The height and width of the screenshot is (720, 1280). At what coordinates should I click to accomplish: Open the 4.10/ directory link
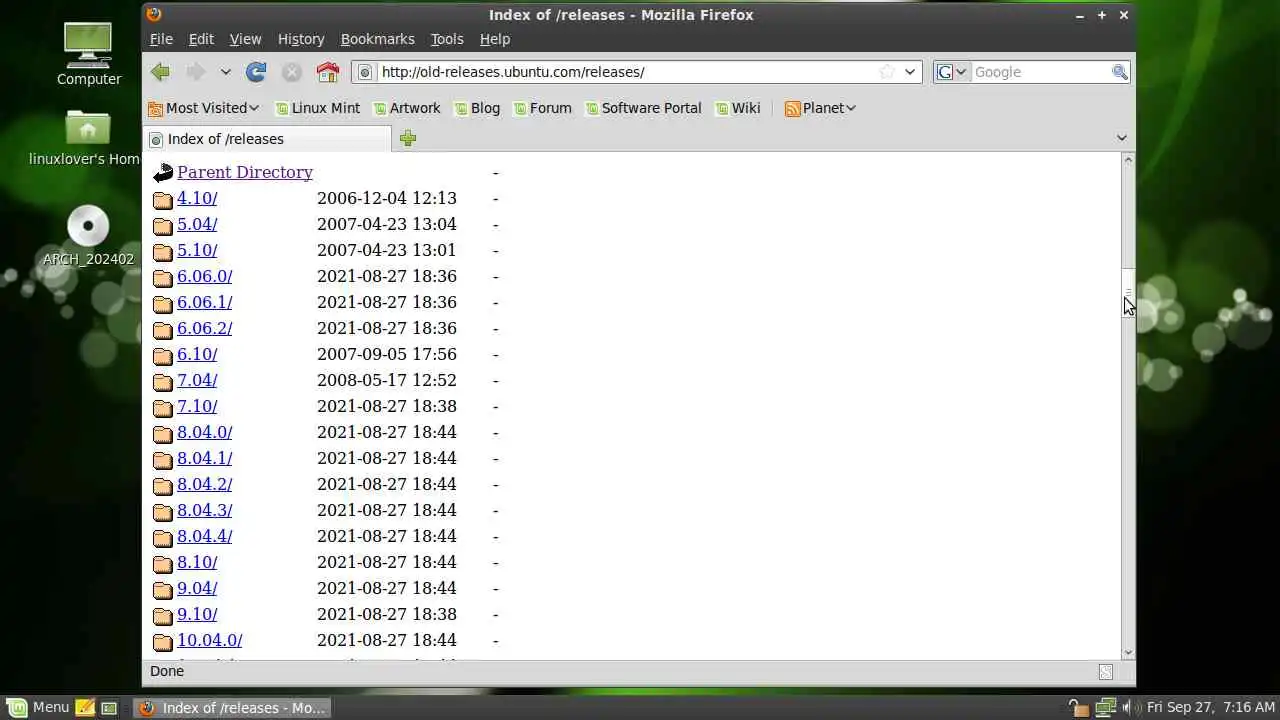(x=197, y=198)
